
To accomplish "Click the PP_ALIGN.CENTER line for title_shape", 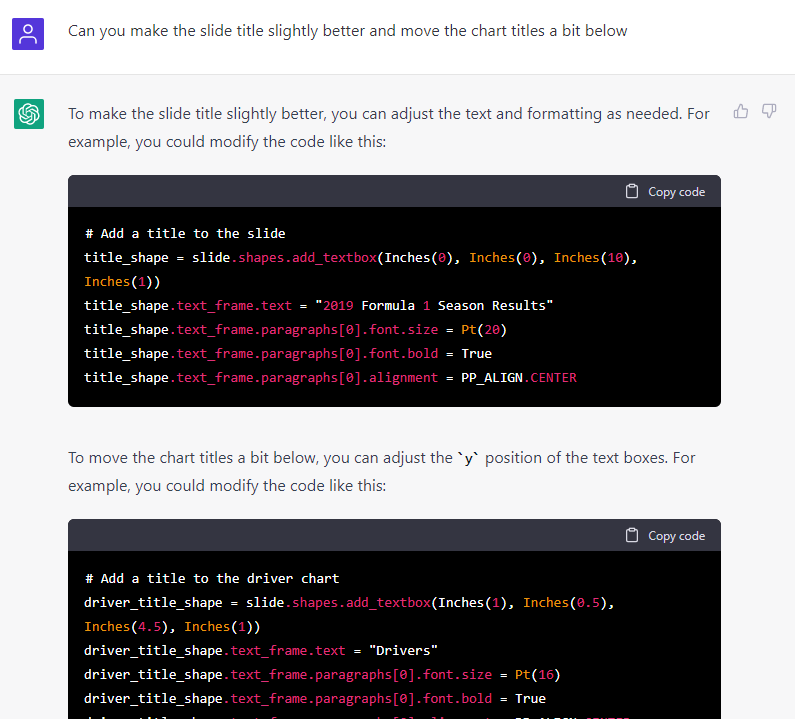I will pyautogui.click(x=330, y=378).
